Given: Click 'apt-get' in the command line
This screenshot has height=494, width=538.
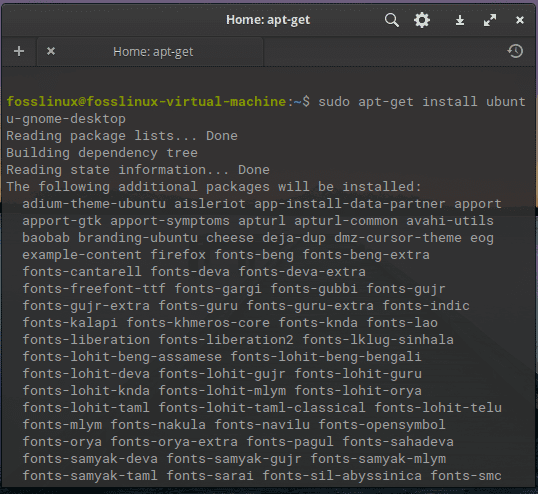Looking at the screenshot, I should coord(386,102).
